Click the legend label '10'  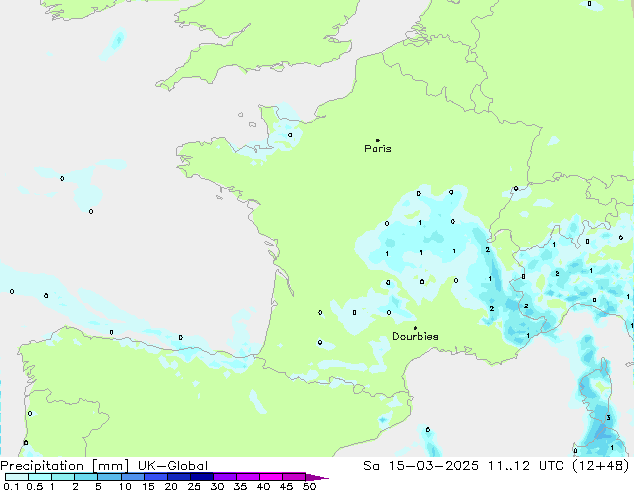point(125,486)
